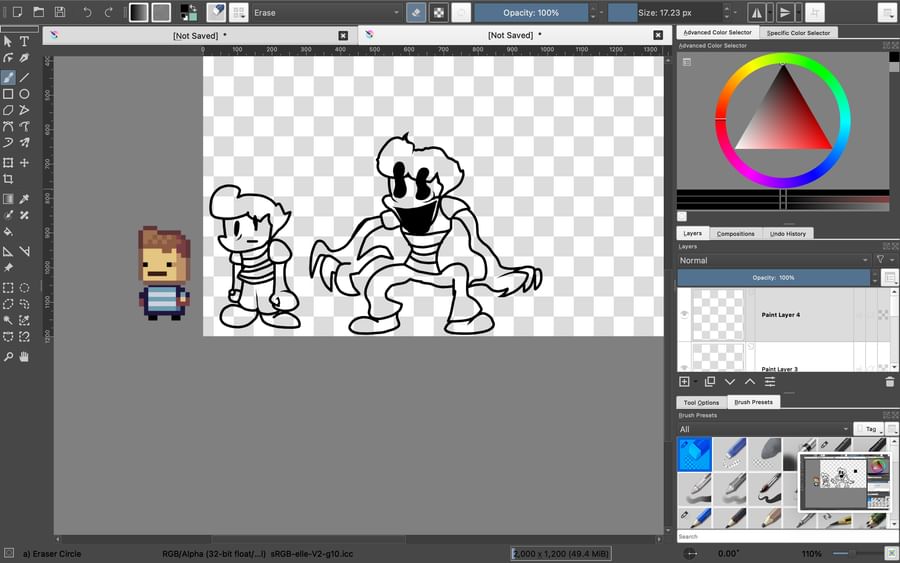The height and width of the screenshot is (563, 900).
Task: Select the Pan hand tool
Action: [24, 357]
